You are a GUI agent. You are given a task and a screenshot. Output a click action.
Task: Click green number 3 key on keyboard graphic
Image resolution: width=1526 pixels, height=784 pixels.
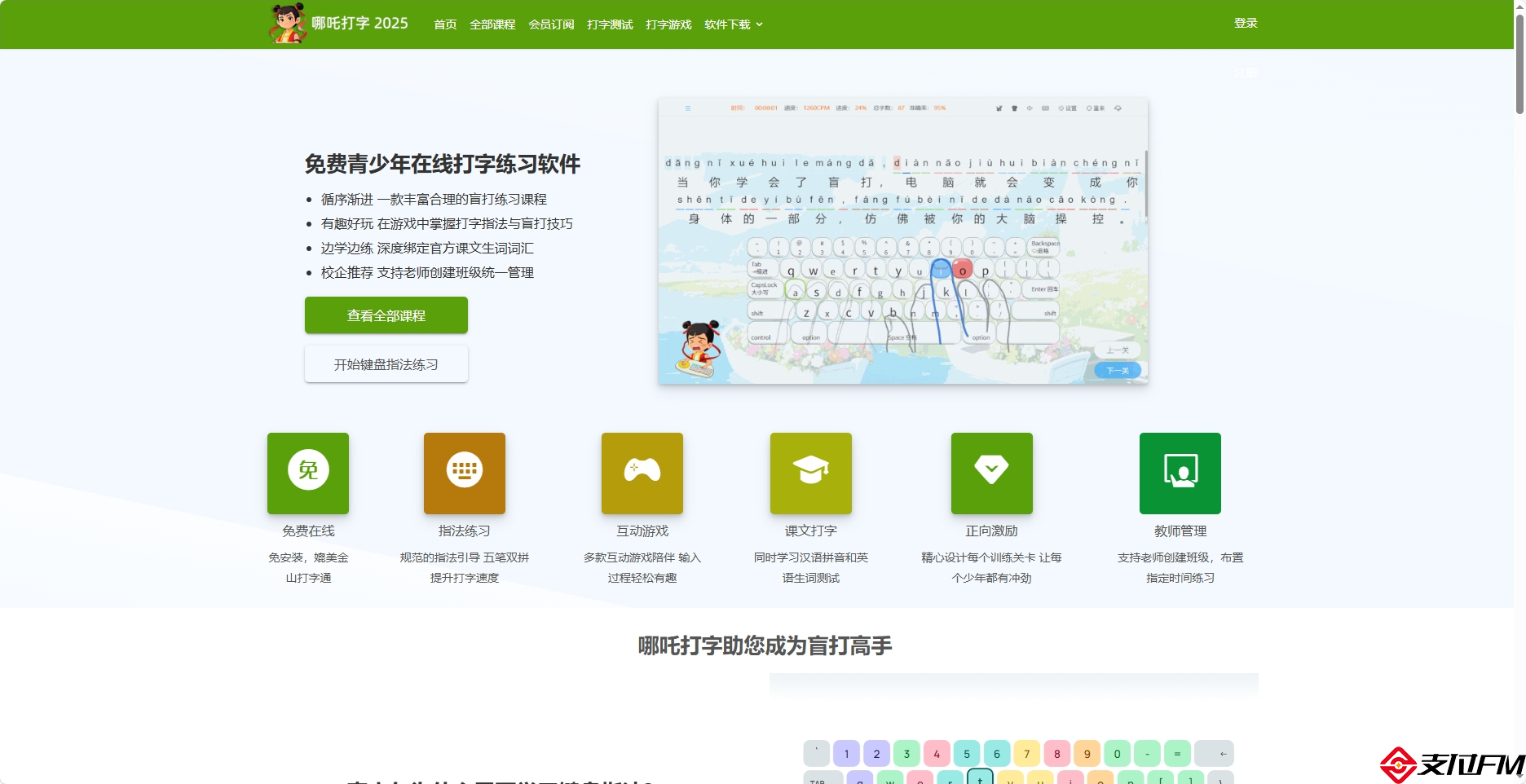906,753
